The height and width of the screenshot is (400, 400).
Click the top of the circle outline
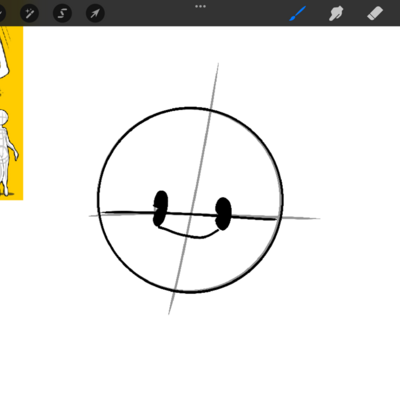tap(190, 108)
